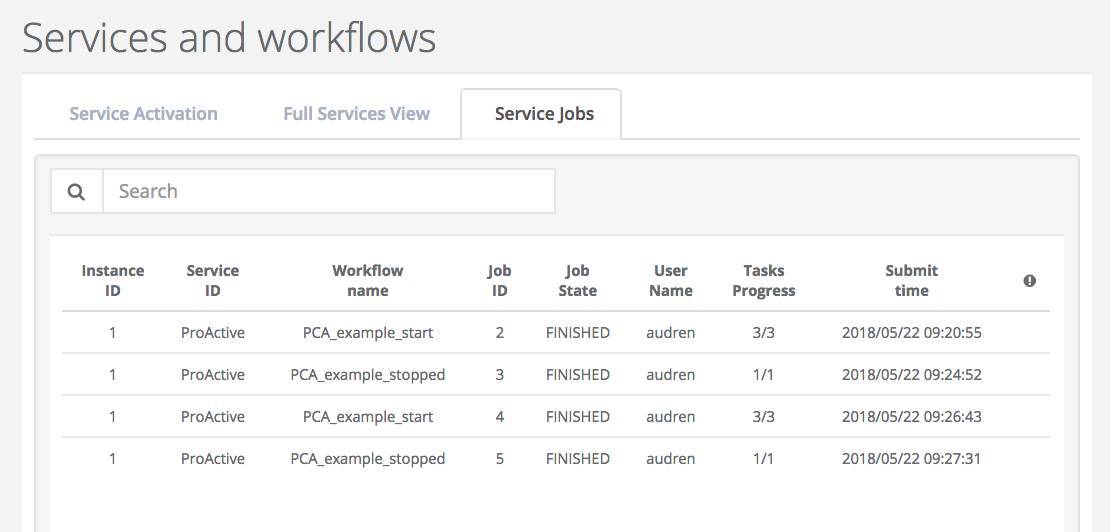Image resolution: width=1110 pixels, height=532 pixels.
Task: Click the exclamation info icon in table header
Action: pos(1029,281)
